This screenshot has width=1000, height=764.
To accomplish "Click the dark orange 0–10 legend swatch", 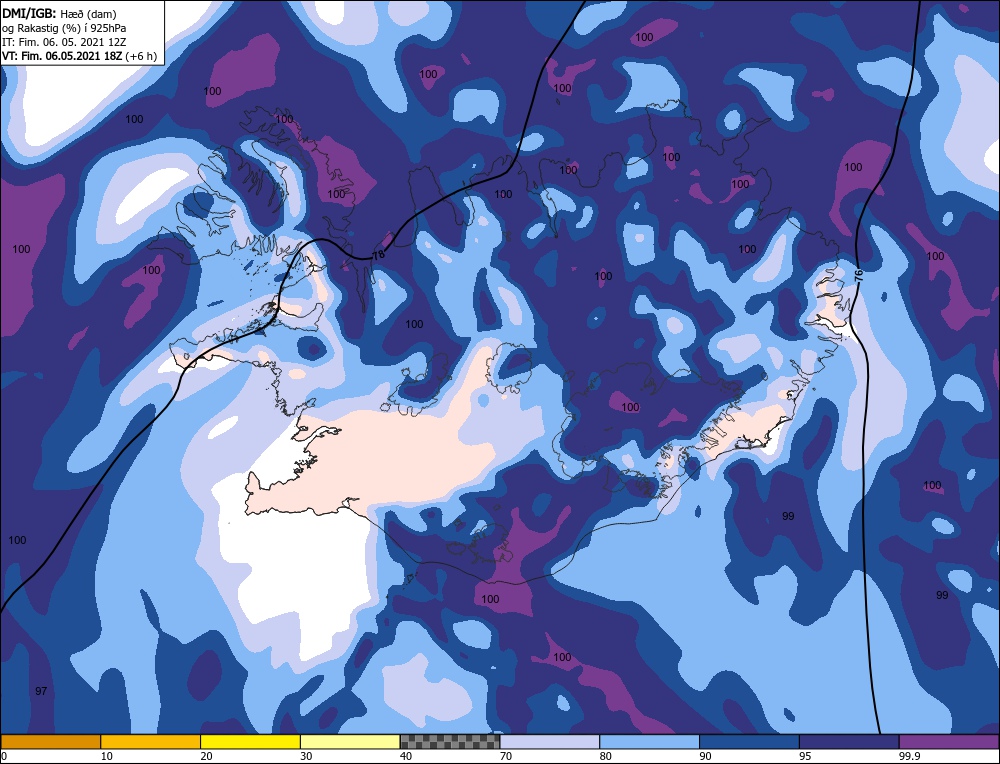I will tap(51, 741).
